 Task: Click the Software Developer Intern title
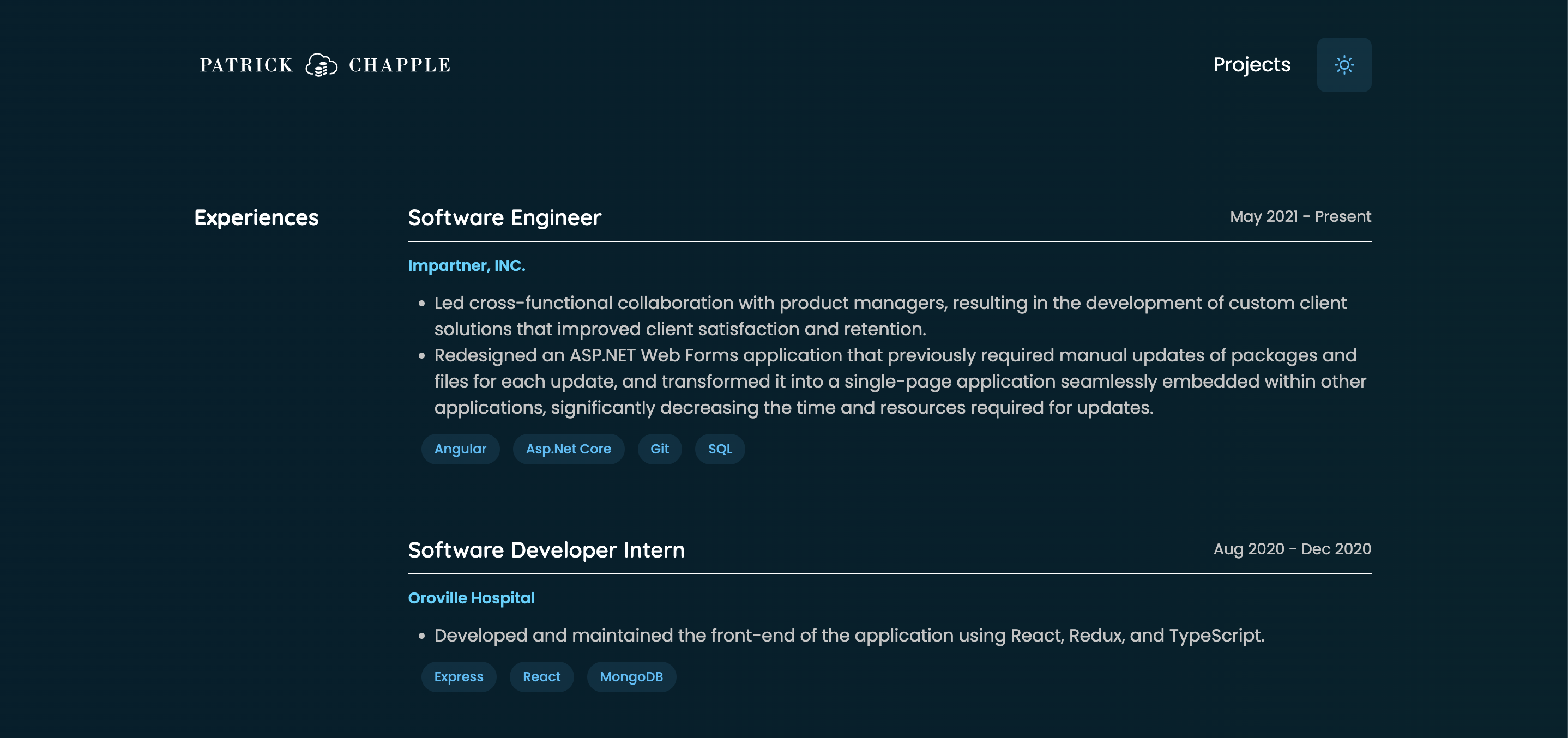(546, 550)
